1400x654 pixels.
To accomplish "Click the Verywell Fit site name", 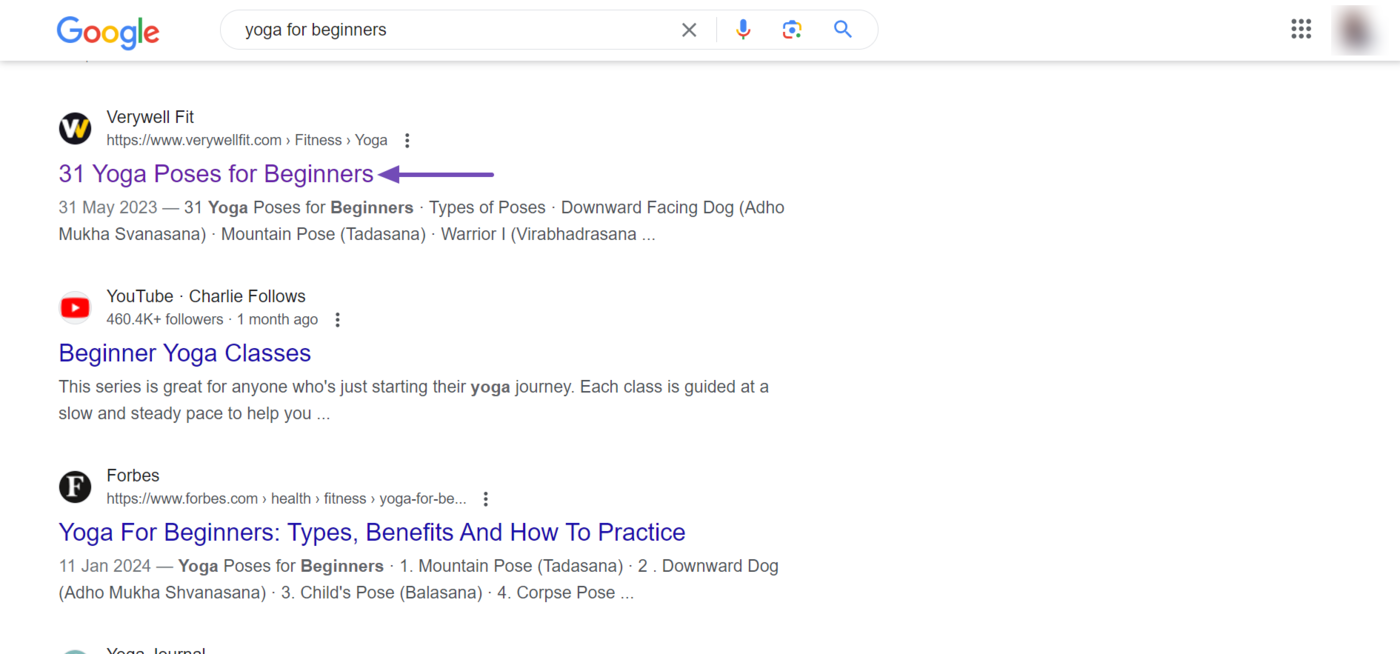I will coord(150,117).
